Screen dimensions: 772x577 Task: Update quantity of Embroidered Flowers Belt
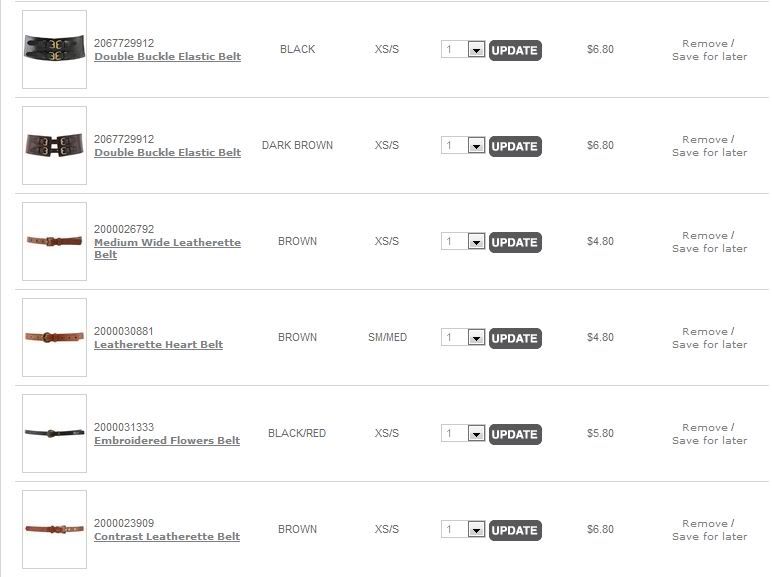pos(515,434)
